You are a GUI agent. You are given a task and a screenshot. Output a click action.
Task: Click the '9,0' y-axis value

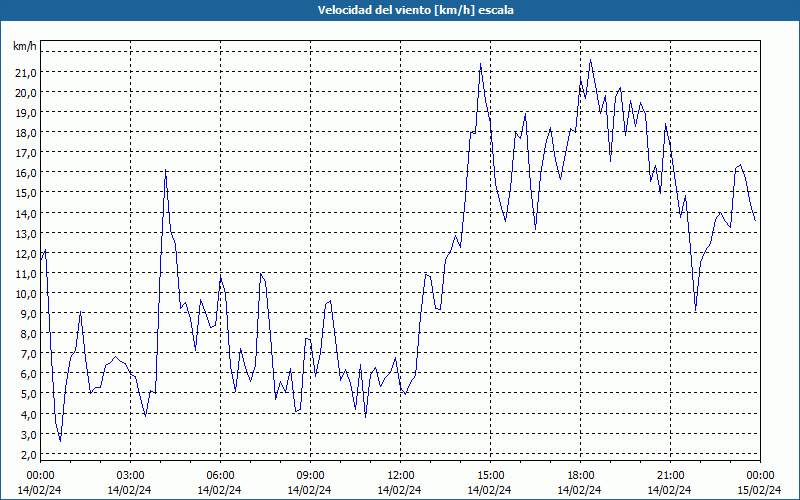coord(28,314)
